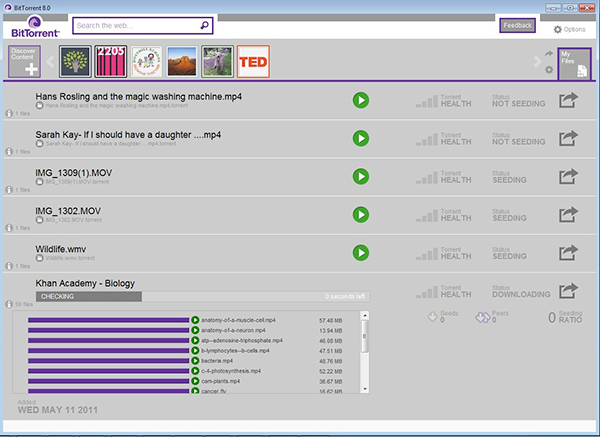
Task: Open Options gear menu
Action: [569, 29]
